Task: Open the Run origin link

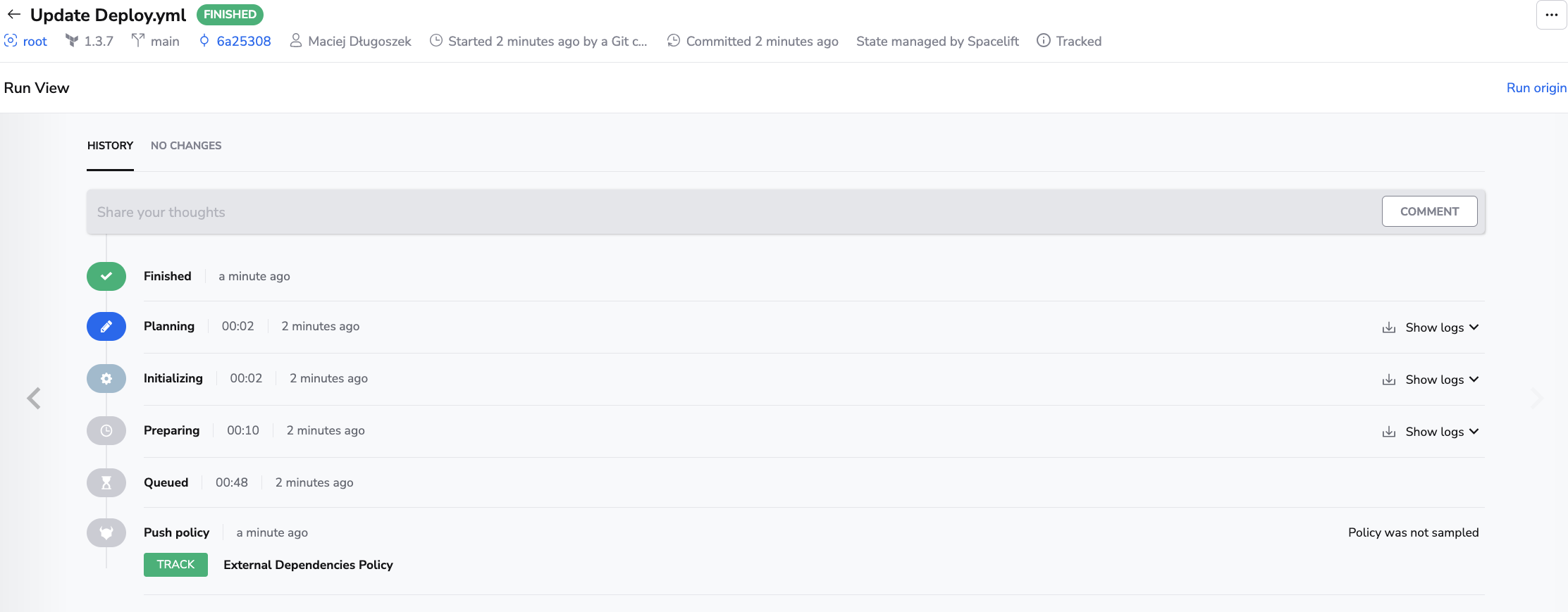Action: point(1536,88)
